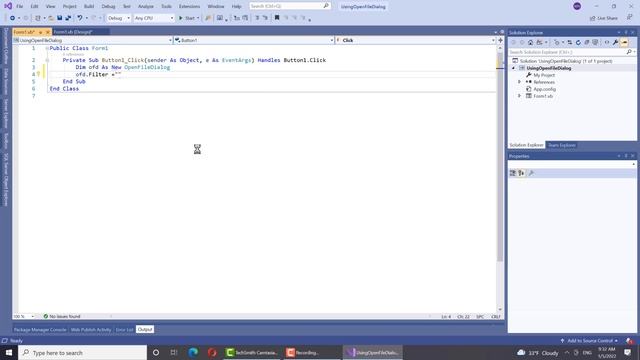Expand the Form1.vb node

coord(520,96)
